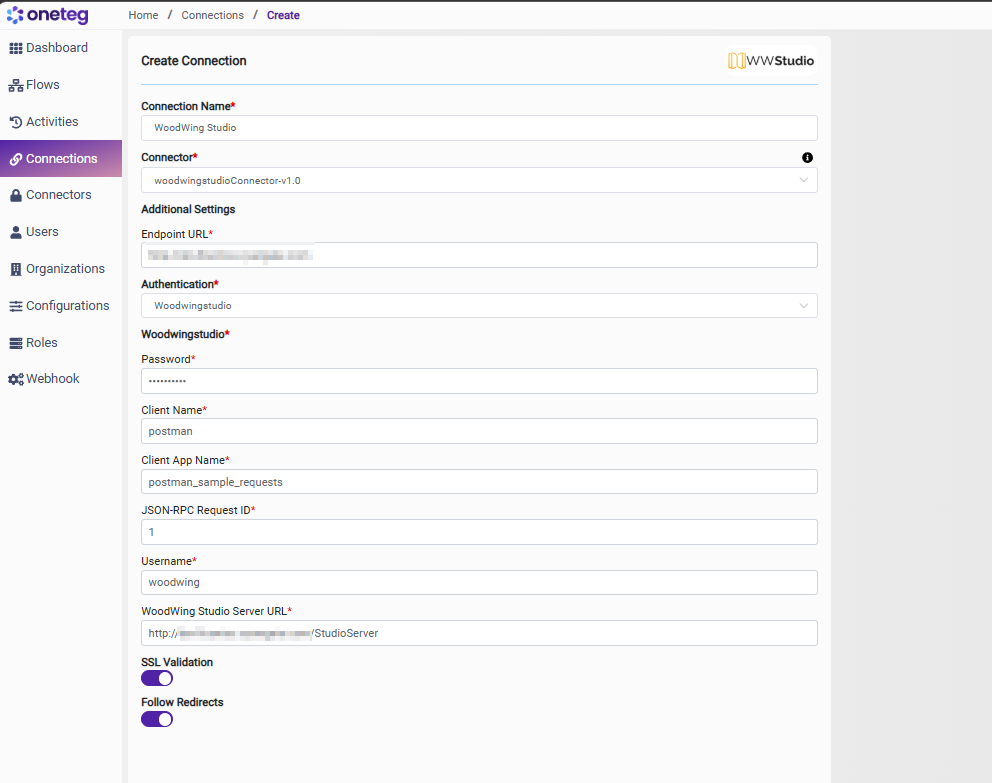Click the SSL Validation label
The image size is (992, 783).
[177, 662]
